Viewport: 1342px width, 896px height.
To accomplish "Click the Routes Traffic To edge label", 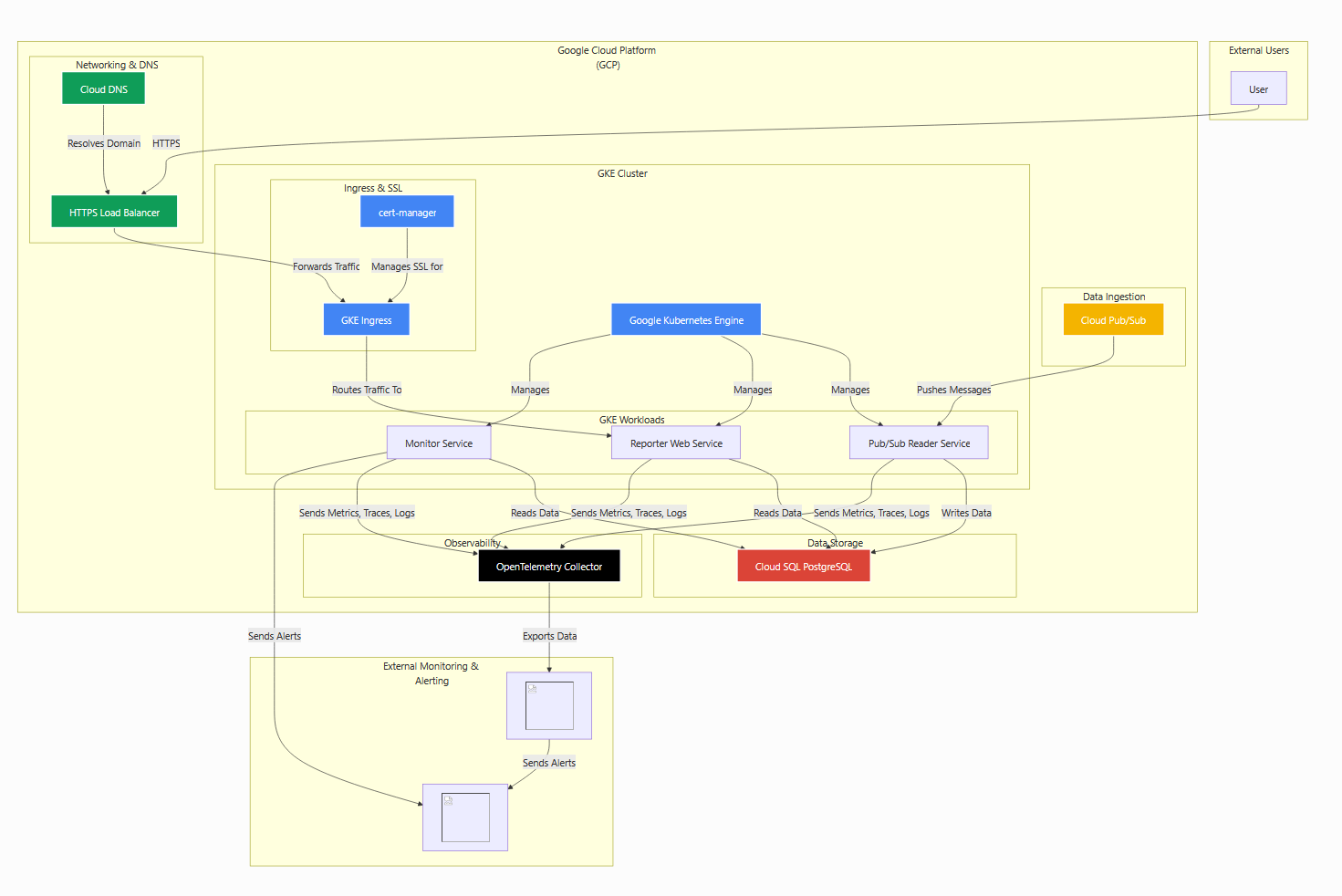I will click(367, 390).
